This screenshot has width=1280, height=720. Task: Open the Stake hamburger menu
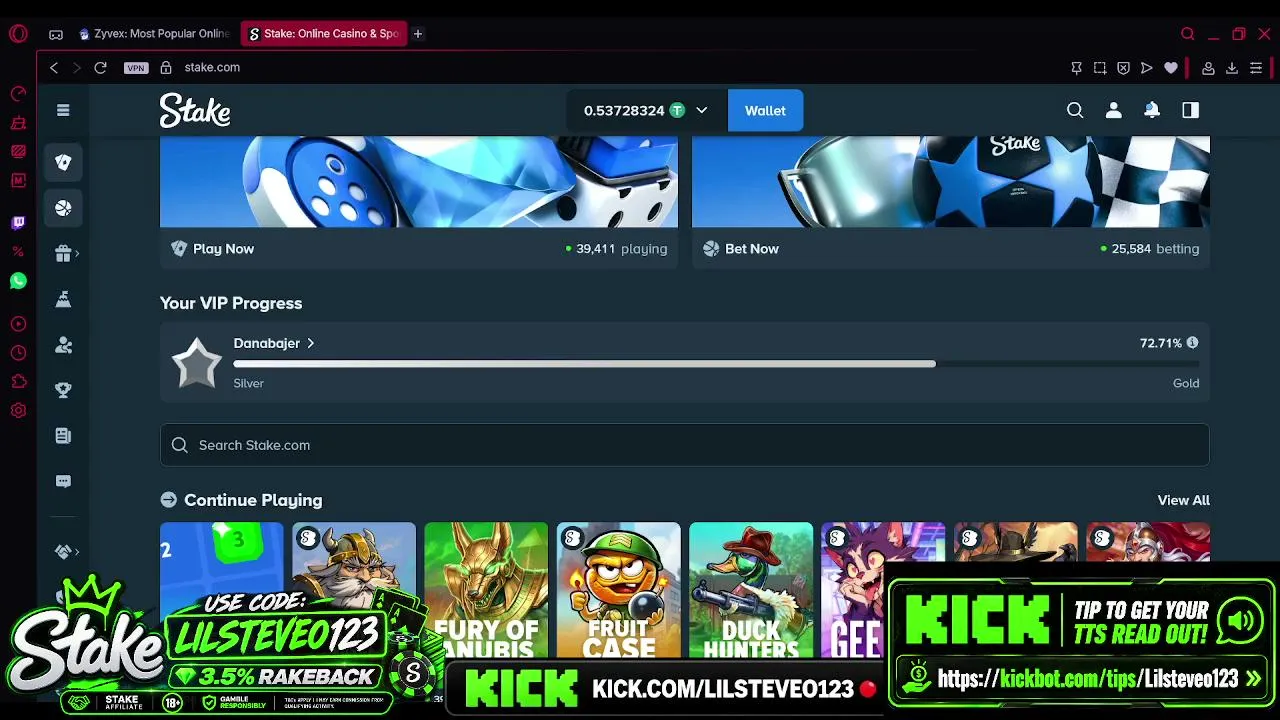click(x=63, y=110)
